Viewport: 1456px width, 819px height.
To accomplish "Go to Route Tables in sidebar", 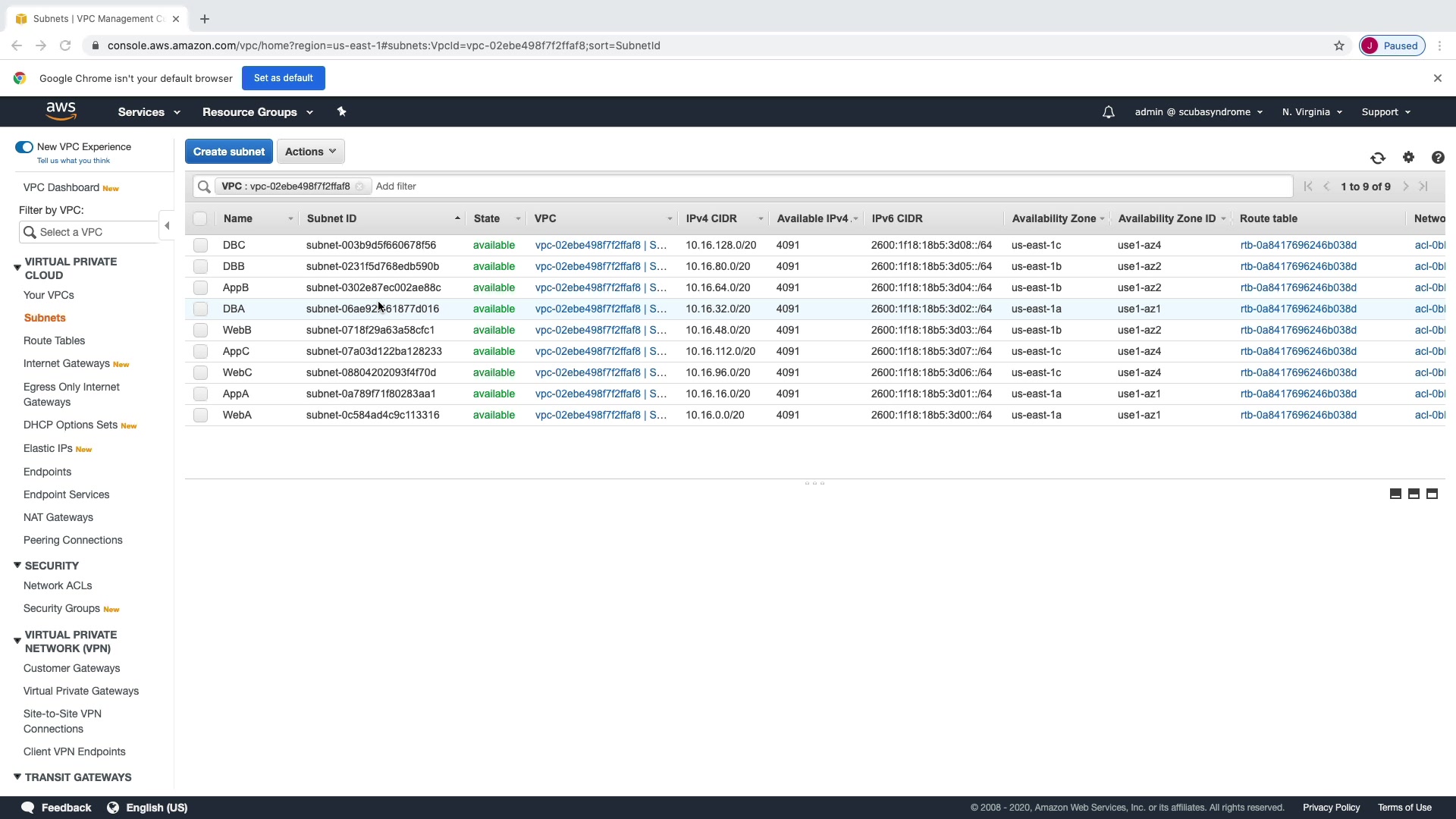I will 54,341.
